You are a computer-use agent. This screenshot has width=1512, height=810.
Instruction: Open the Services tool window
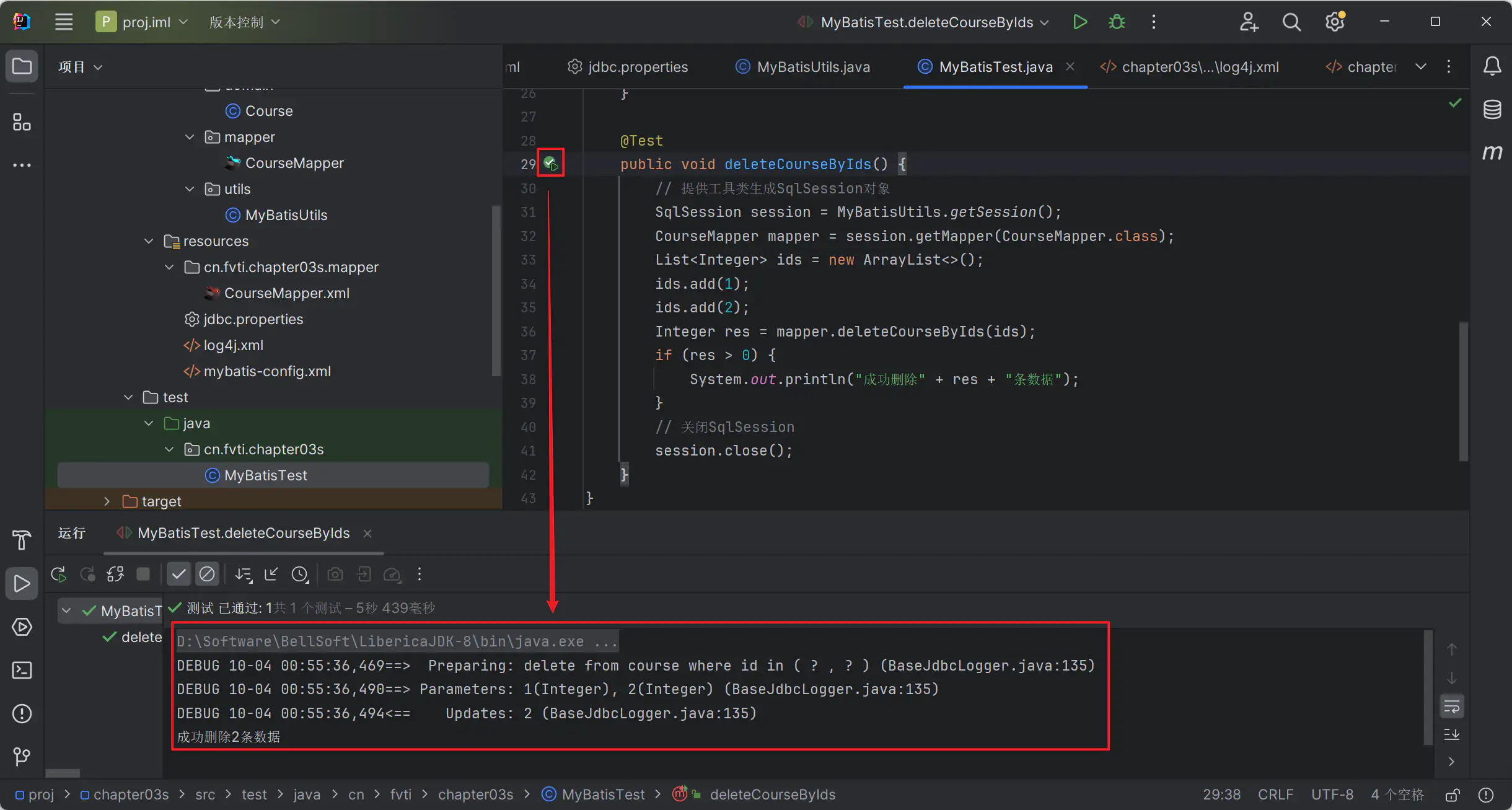pyautogui.click(x=22, y=627)
